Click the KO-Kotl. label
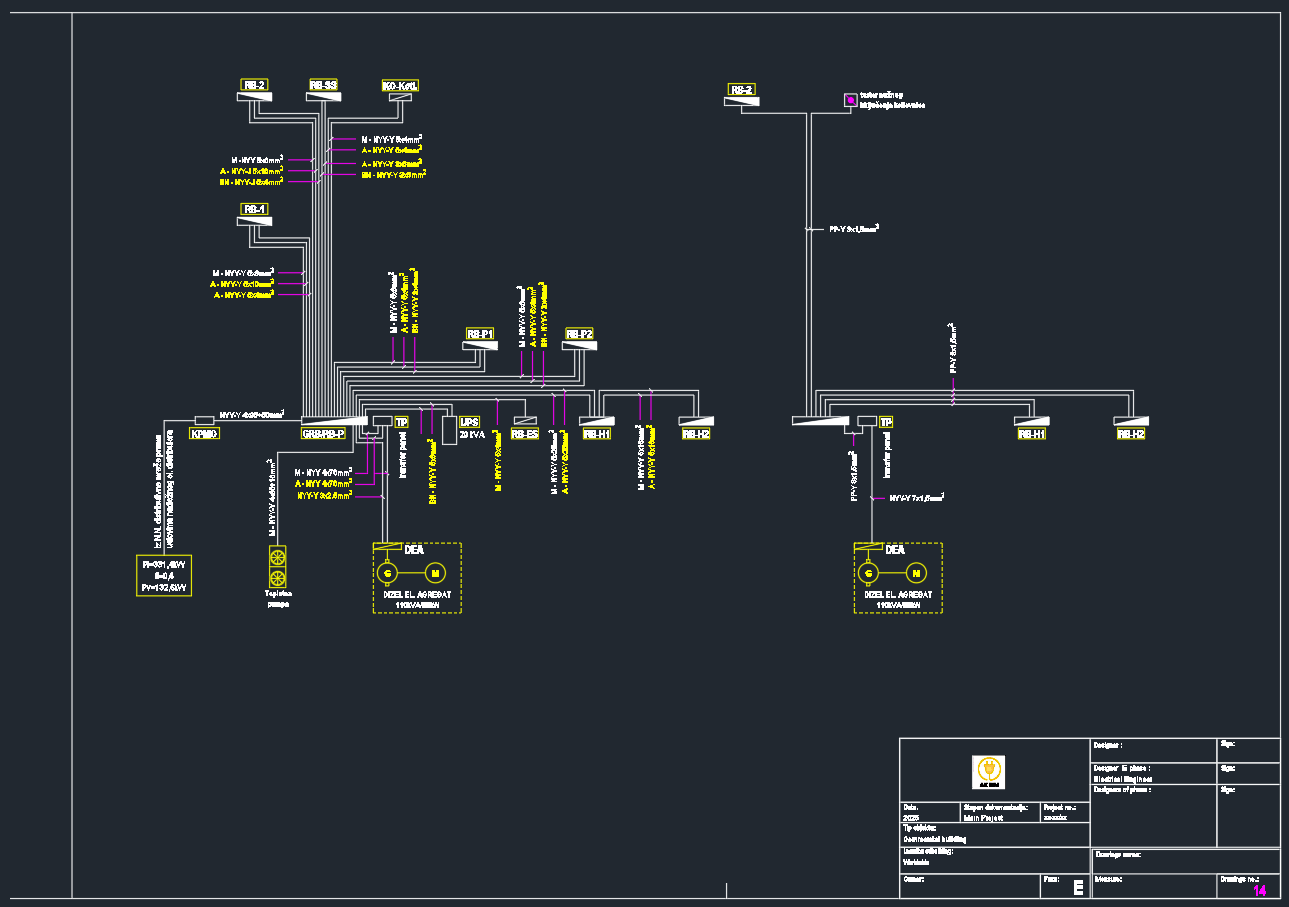Image resolution: width=1289 pixels, height=907 pixels. [400, 86]
